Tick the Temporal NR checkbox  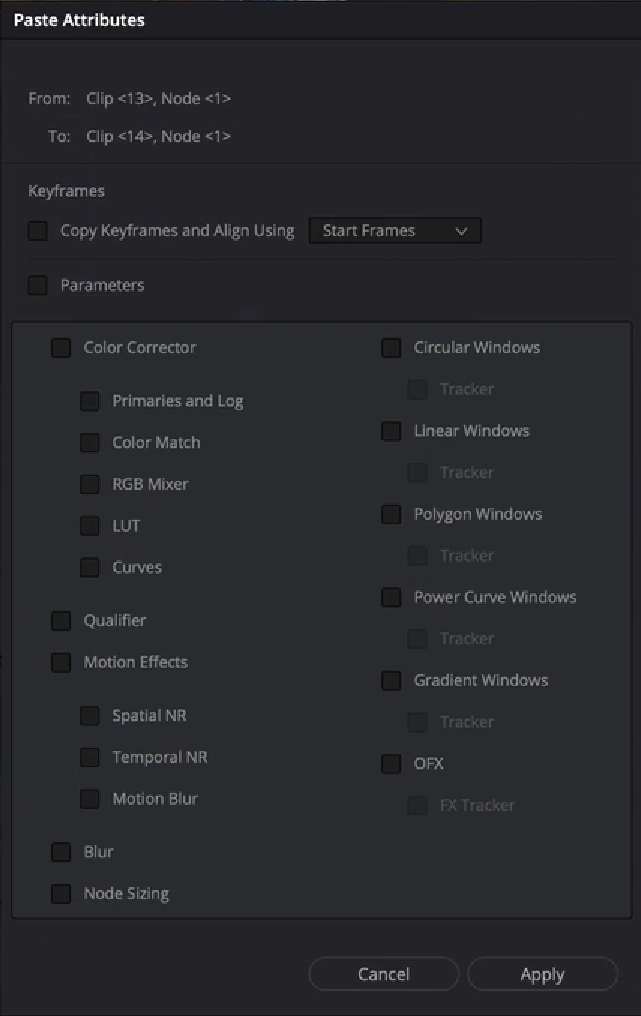coord(90,758)
